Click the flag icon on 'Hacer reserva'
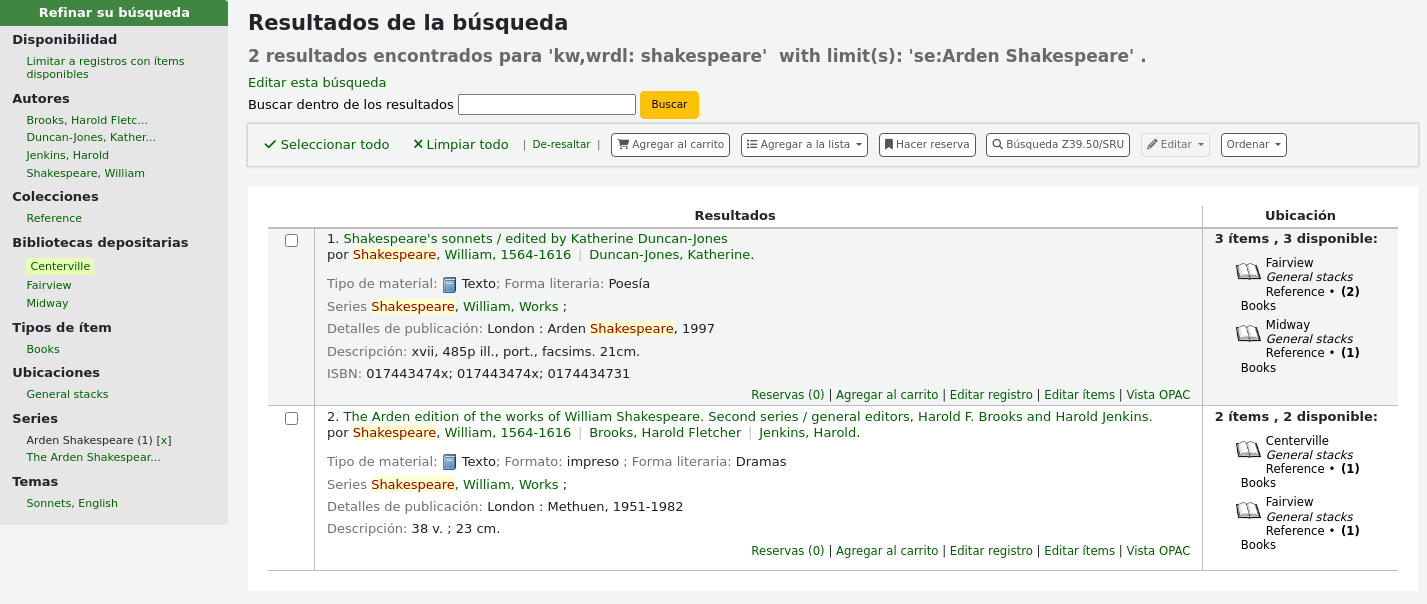Screen dimensions: 1427x604 pyautogui.click(x=888, y=144)
